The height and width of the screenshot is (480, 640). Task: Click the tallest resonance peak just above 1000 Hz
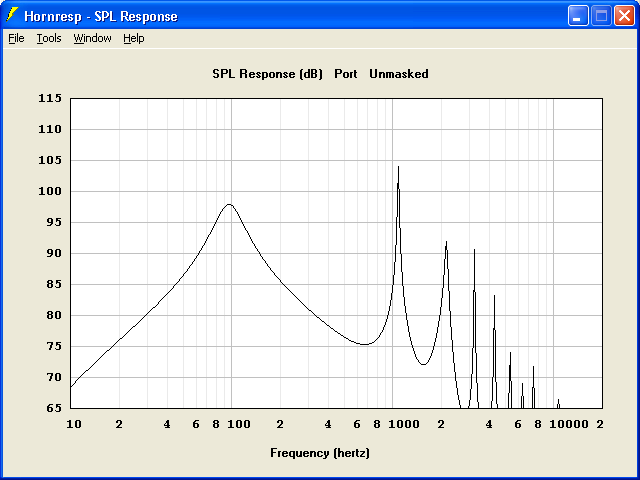point(398,167)
